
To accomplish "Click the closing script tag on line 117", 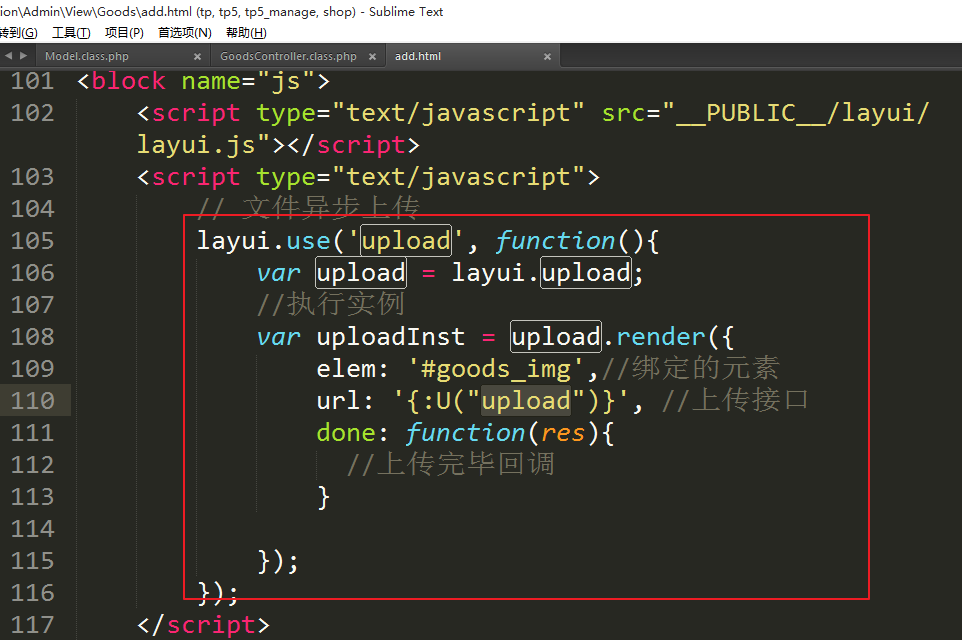I will pyautogui.click(x=203, y=625).
